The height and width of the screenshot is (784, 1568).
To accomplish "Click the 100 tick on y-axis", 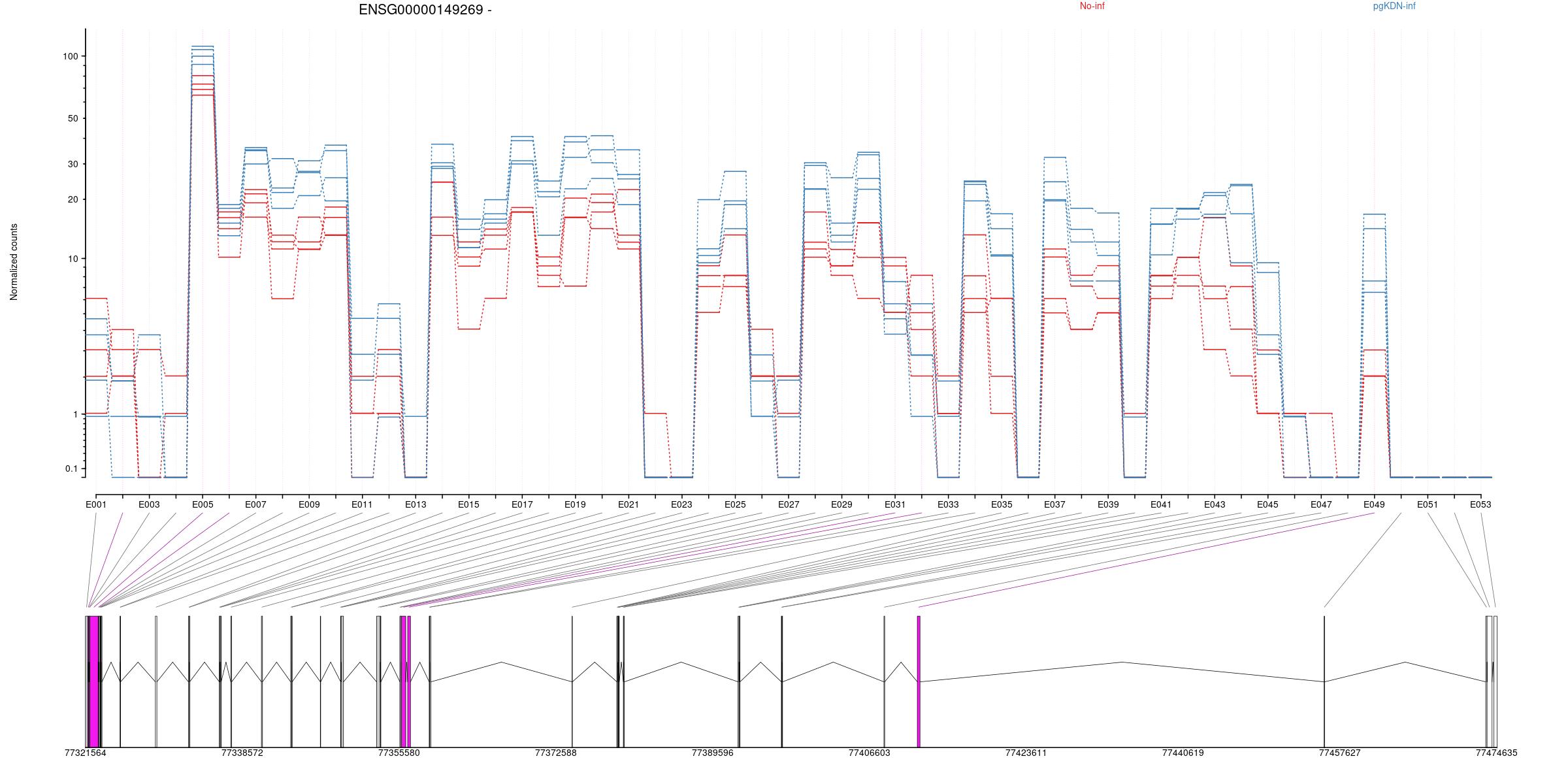I will (x=70, y=56).
